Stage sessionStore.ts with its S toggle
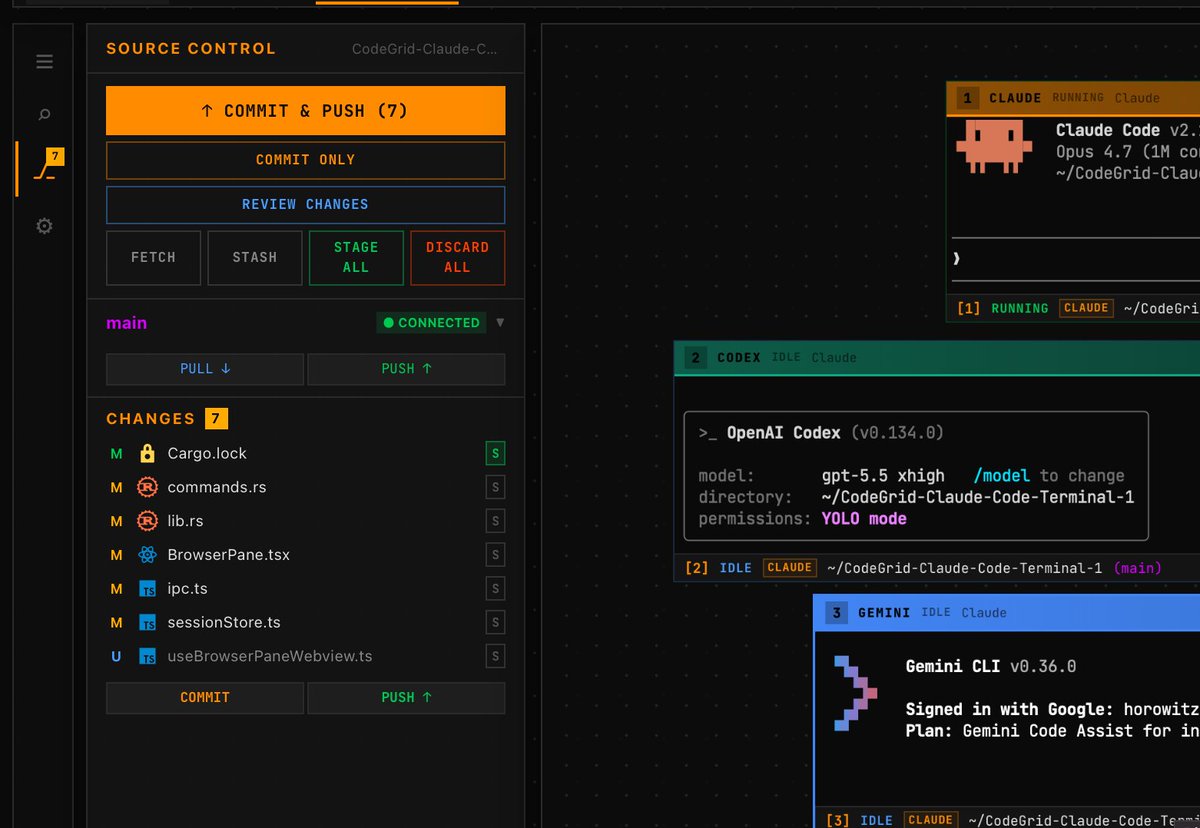This screenshot has width=1200, height=828. tap(495, 623)
